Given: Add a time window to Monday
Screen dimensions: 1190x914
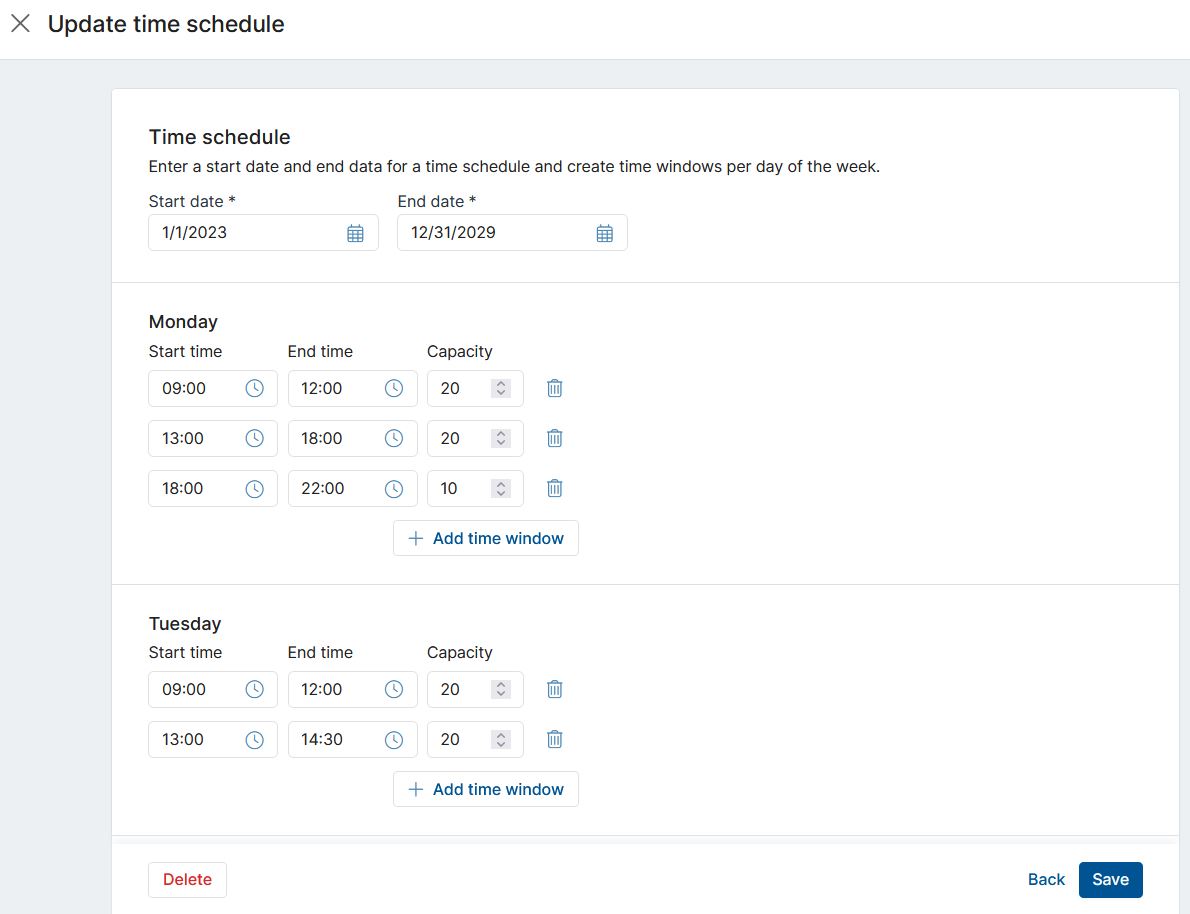Looking at the screenshot, I should click(486, 538).
